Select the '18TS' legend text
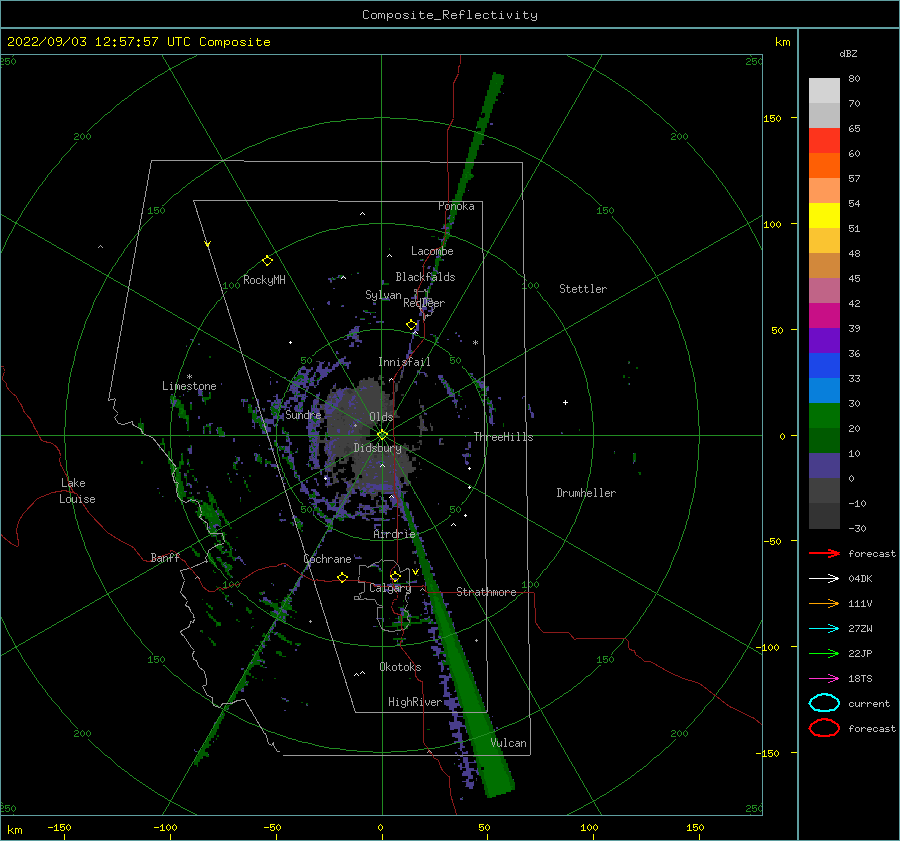900x841 pixels. [860, 679]
